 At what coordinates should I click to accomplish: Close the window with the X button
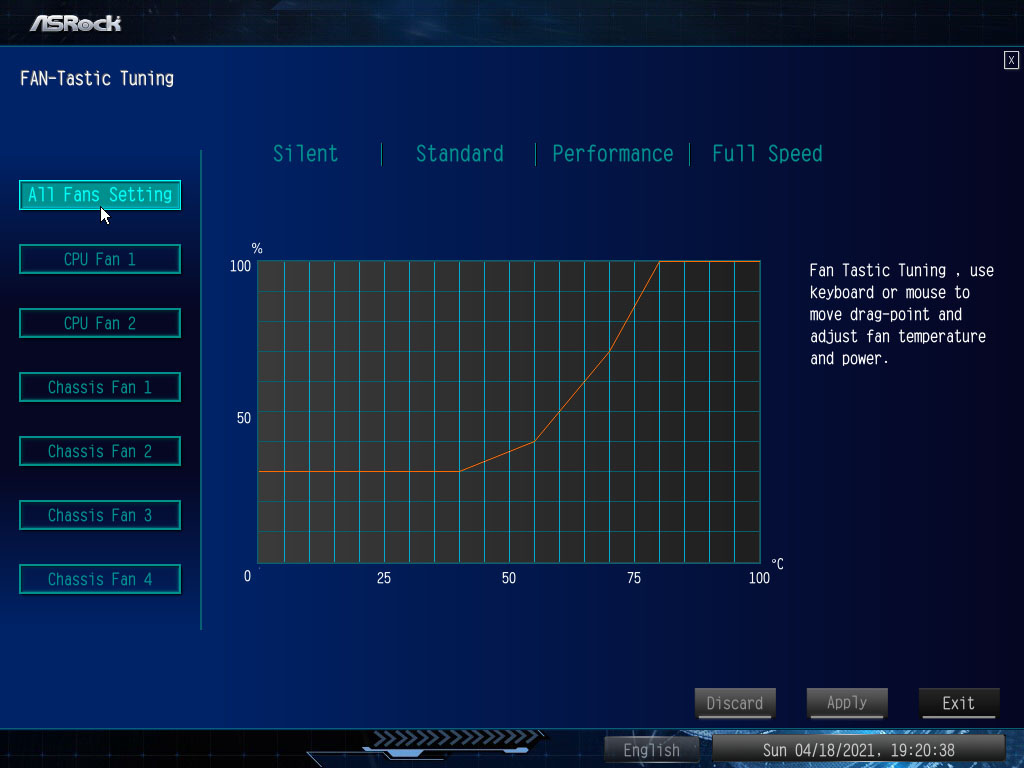(1011, 60)
